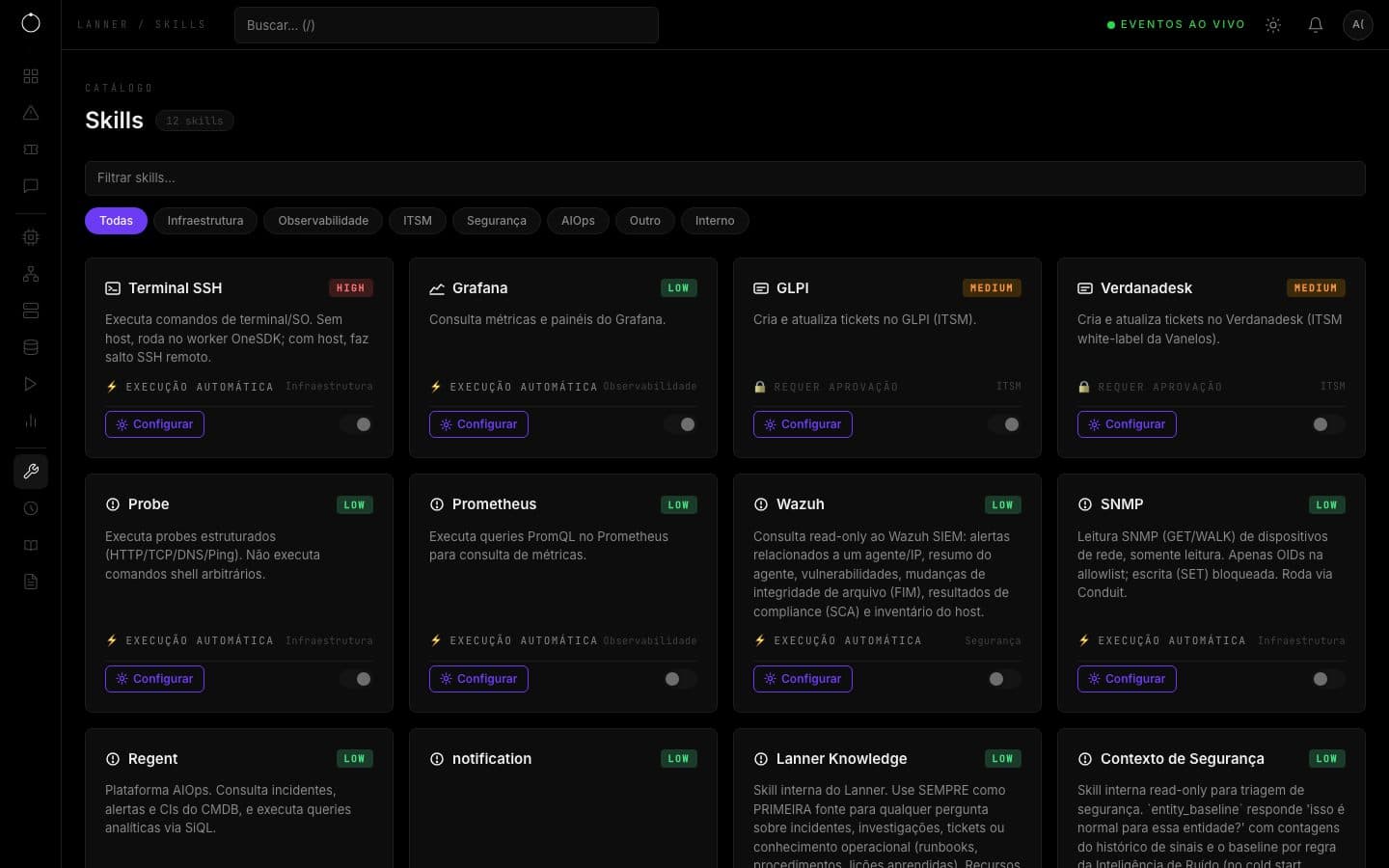Open the clock history icon in sidebar
The width and height of the screenshot is (1389, 868).
[31, 508]
